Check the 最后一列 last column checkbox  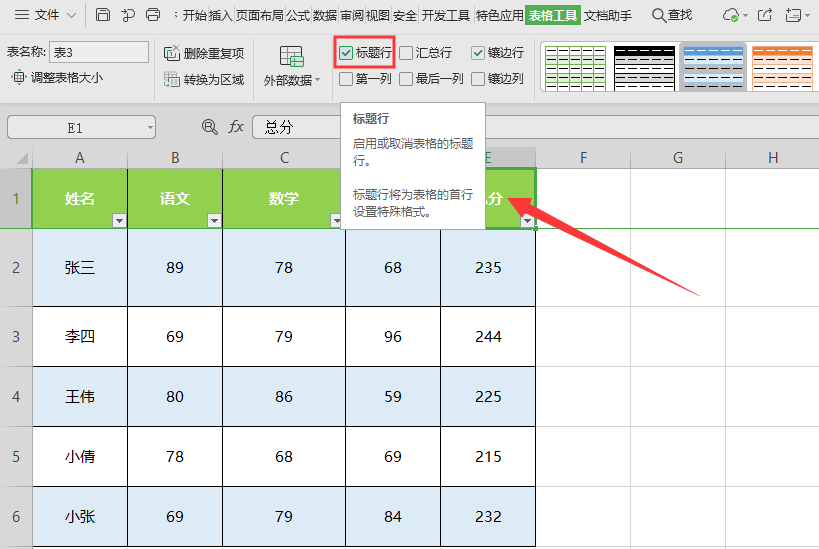[406, 79]
